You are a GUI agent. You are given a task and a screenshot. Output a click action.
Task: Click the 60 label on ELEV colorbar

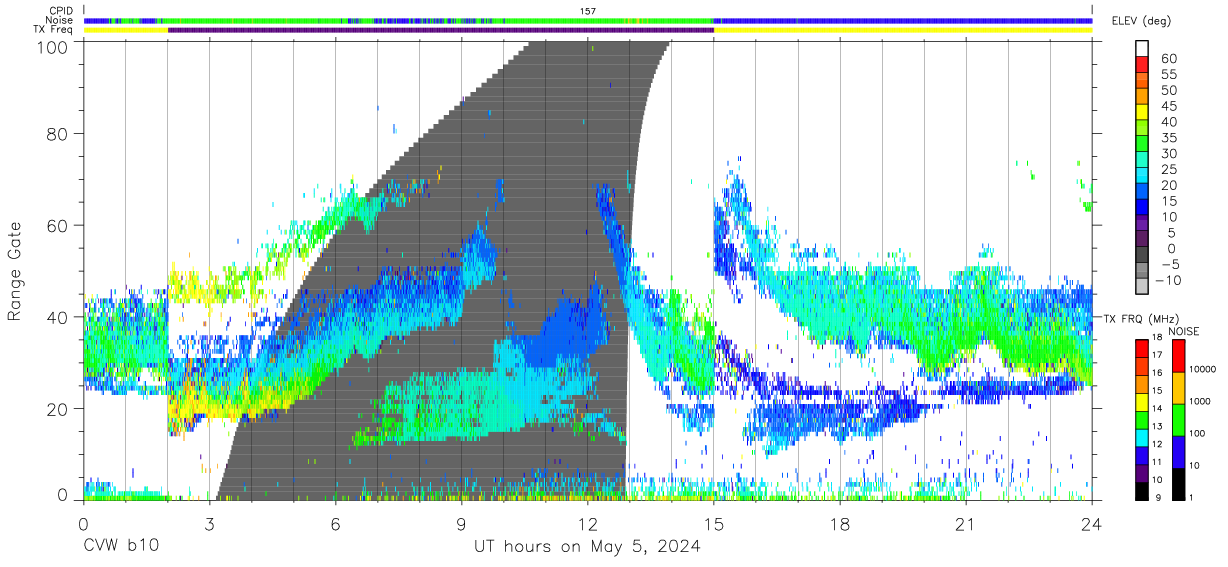pos(1168,59)
